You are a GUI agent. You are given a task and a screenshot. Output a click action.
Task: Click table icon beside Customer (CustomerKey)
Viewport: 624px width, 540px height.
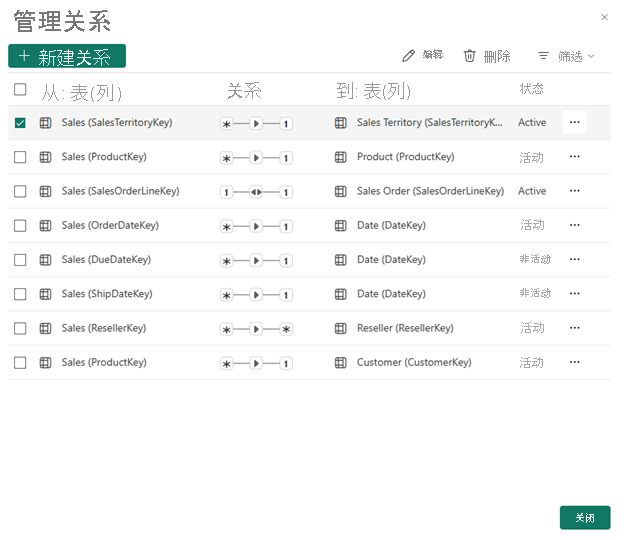(x=341, y=362)
